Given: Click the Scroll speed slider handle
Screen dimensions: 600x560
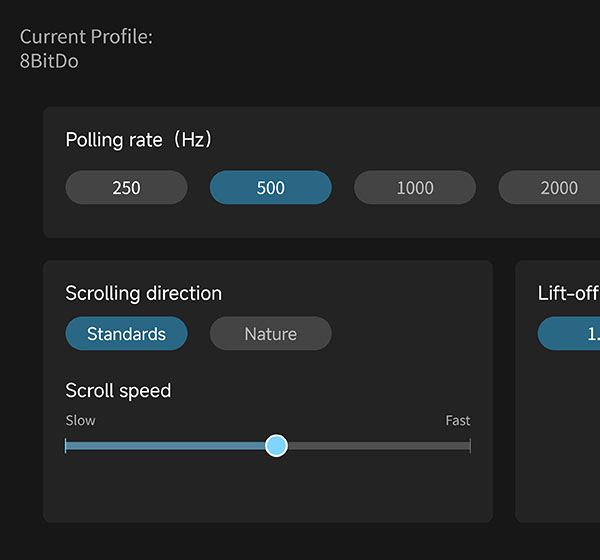Looking at the screenshot, I should click(276, 446).
